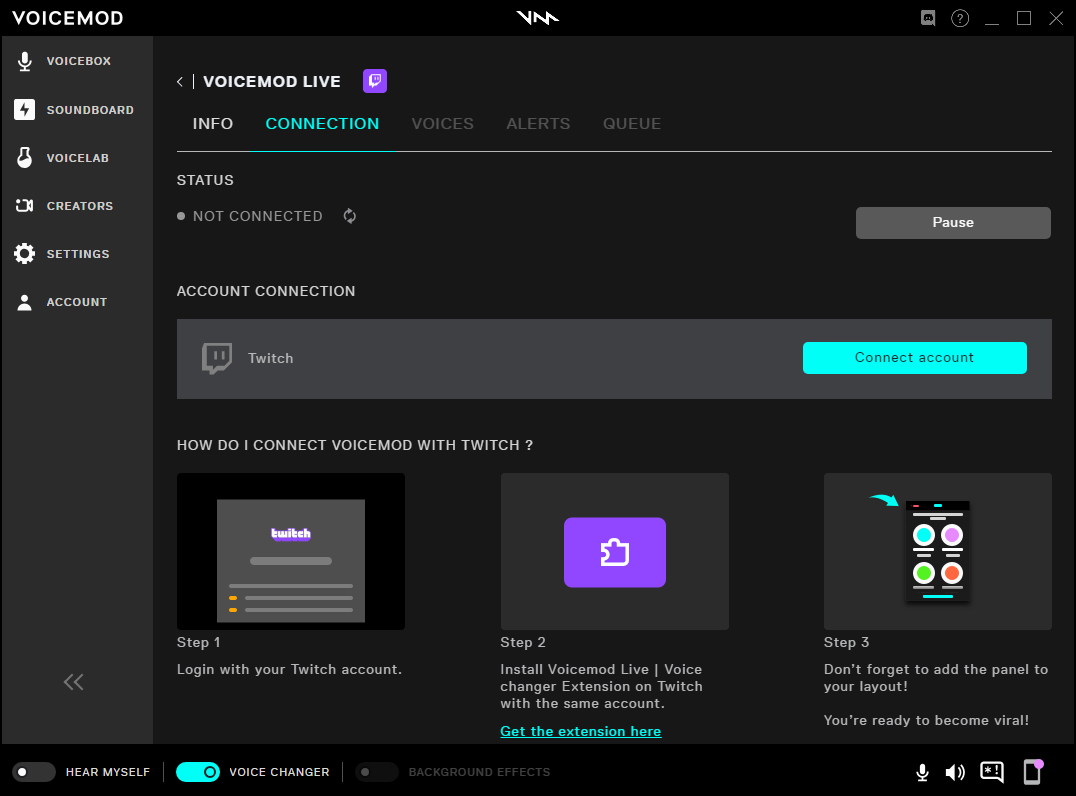Follow the Get the extension here link
The image size is (1076, 796).
[581, 731]
